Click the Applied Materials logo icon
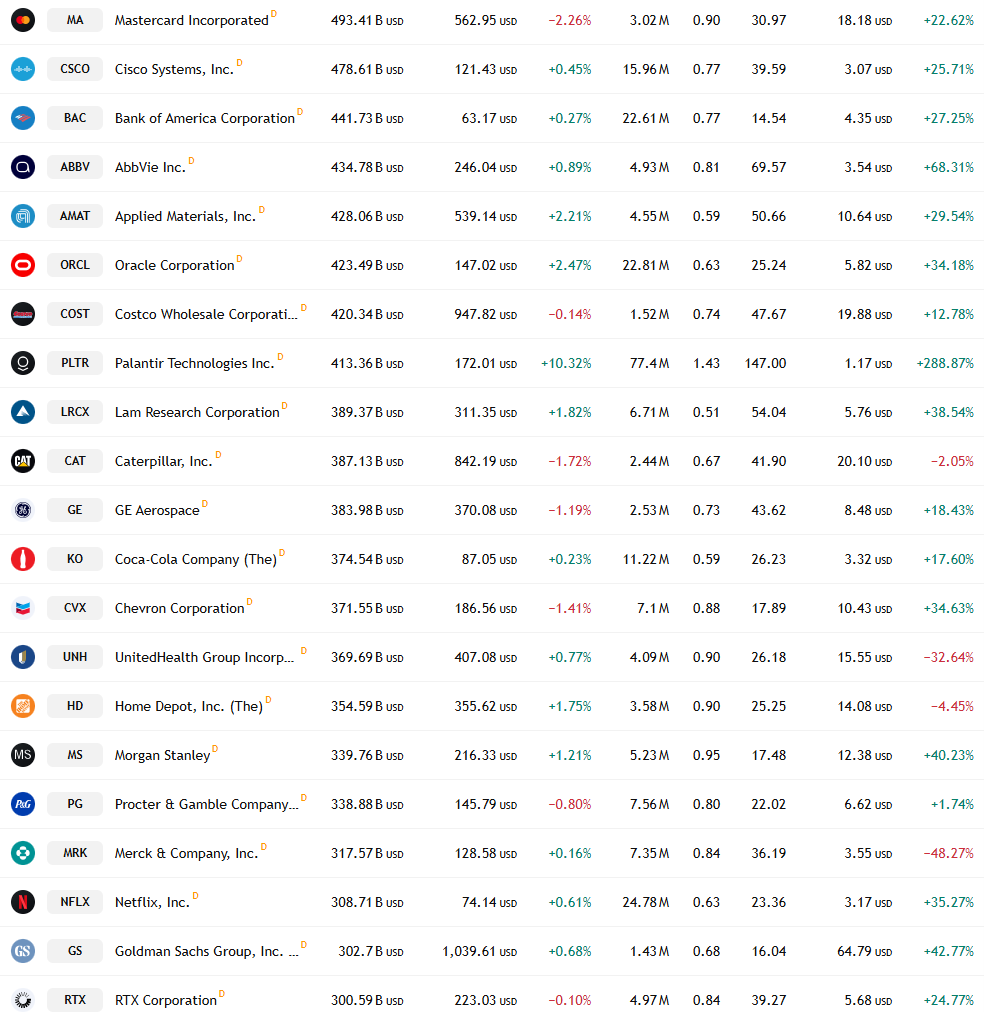 tap(23, 216)
